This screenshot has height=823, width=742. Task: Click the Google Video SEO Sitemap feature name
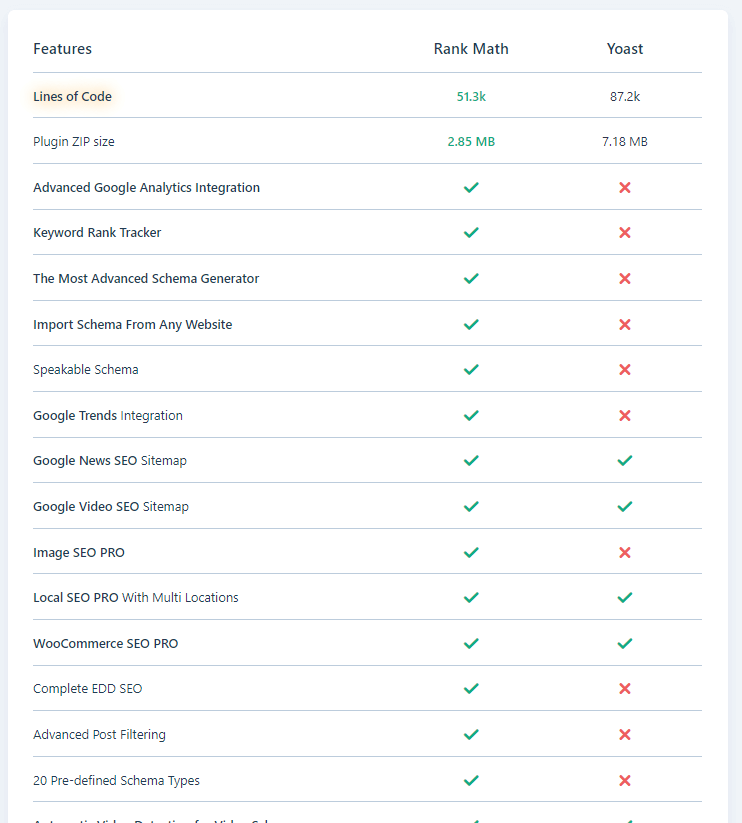coord(110,507)
